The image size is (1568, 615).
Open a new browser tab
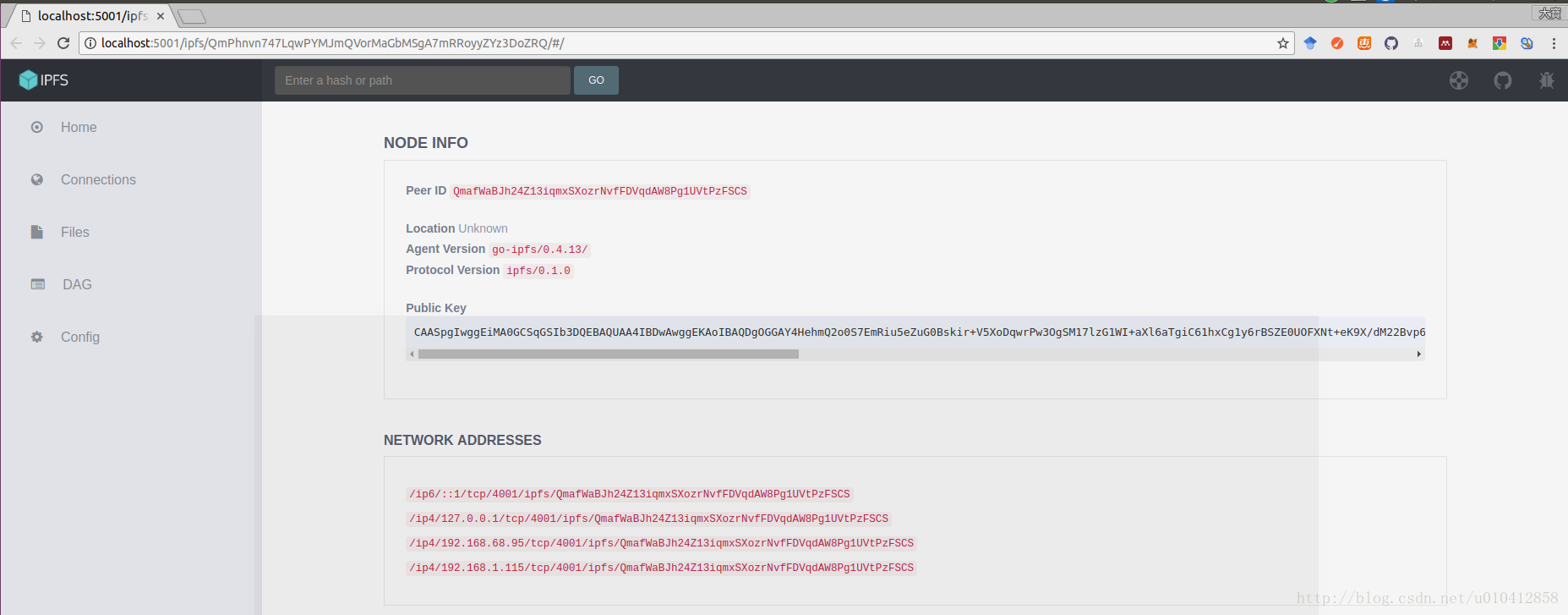click(x=192, y=16)
